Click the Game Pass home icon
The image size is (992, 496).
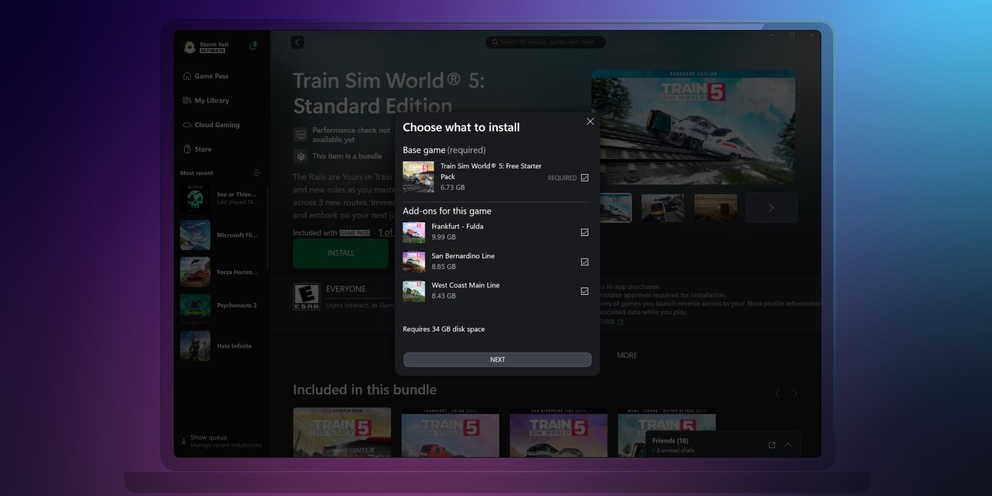coord(187,76)
